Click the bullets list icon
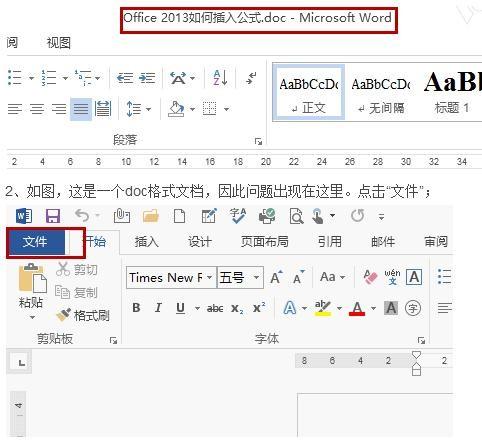 (15, 78)
